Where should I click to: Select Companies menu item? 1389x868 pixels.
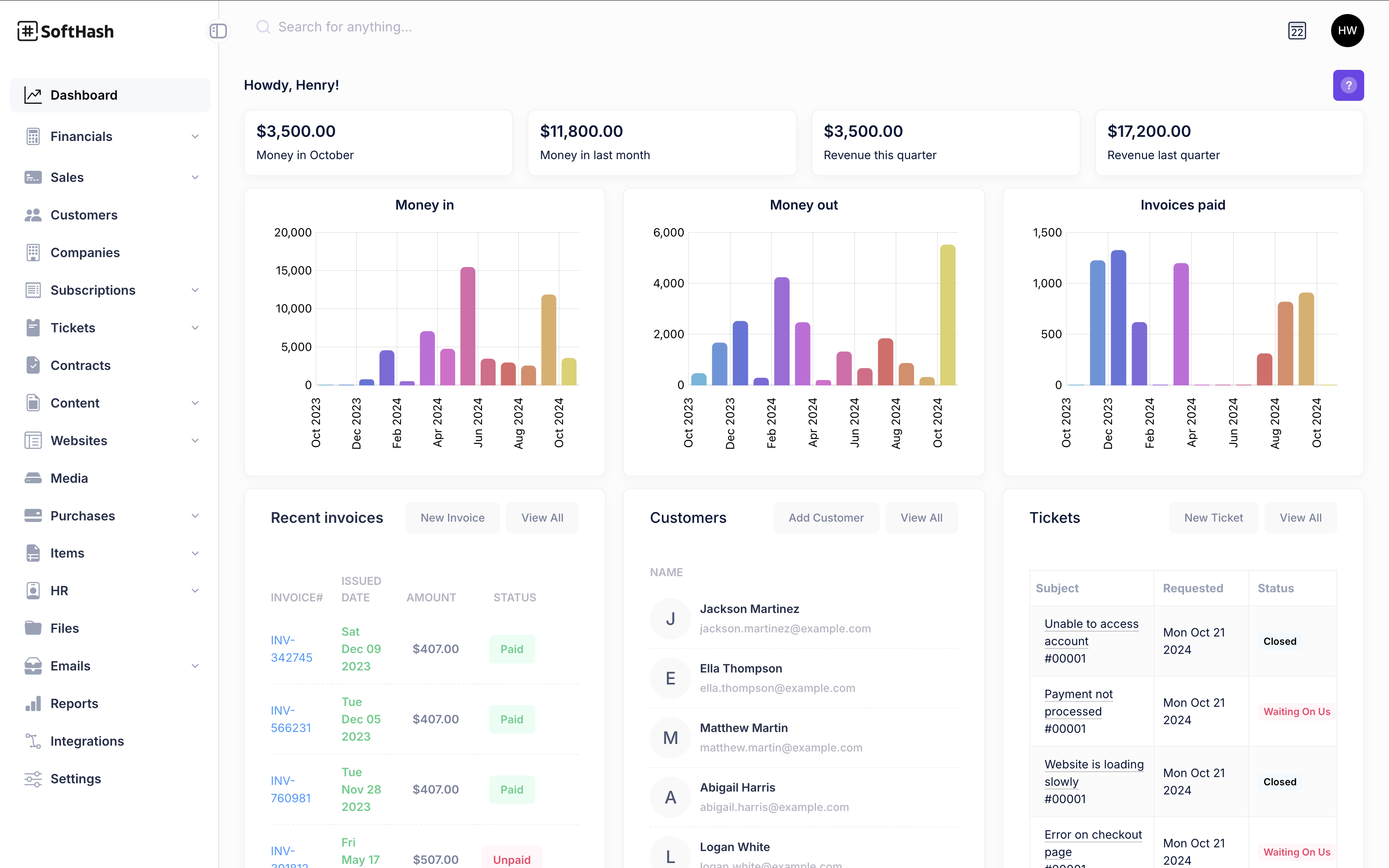(85, 253)
